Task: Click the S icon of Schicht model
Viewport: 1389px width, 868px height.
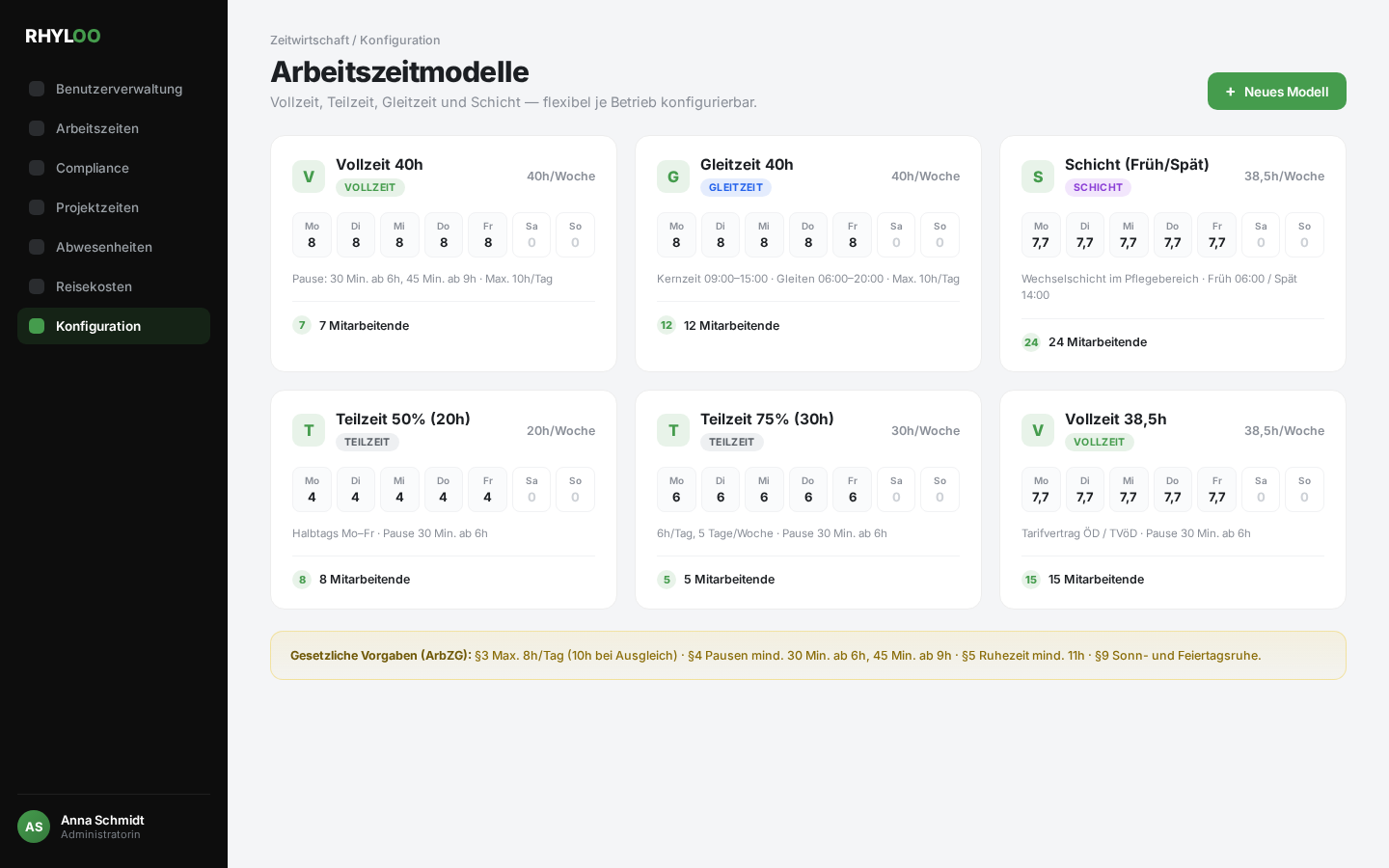Action: coord(1038,176)
